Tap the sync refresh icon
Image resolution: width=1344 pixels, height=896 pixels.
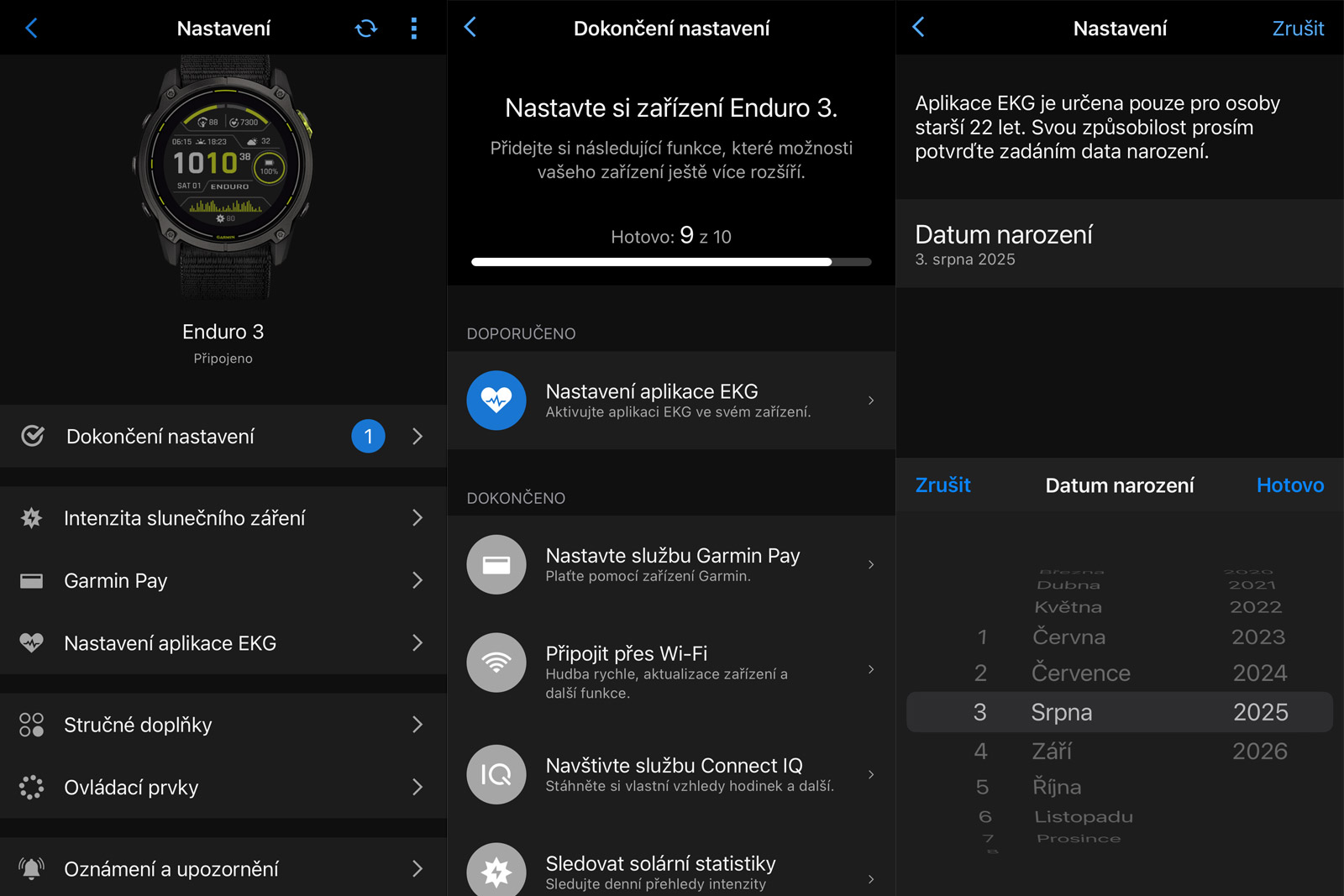tap(366, 29)
